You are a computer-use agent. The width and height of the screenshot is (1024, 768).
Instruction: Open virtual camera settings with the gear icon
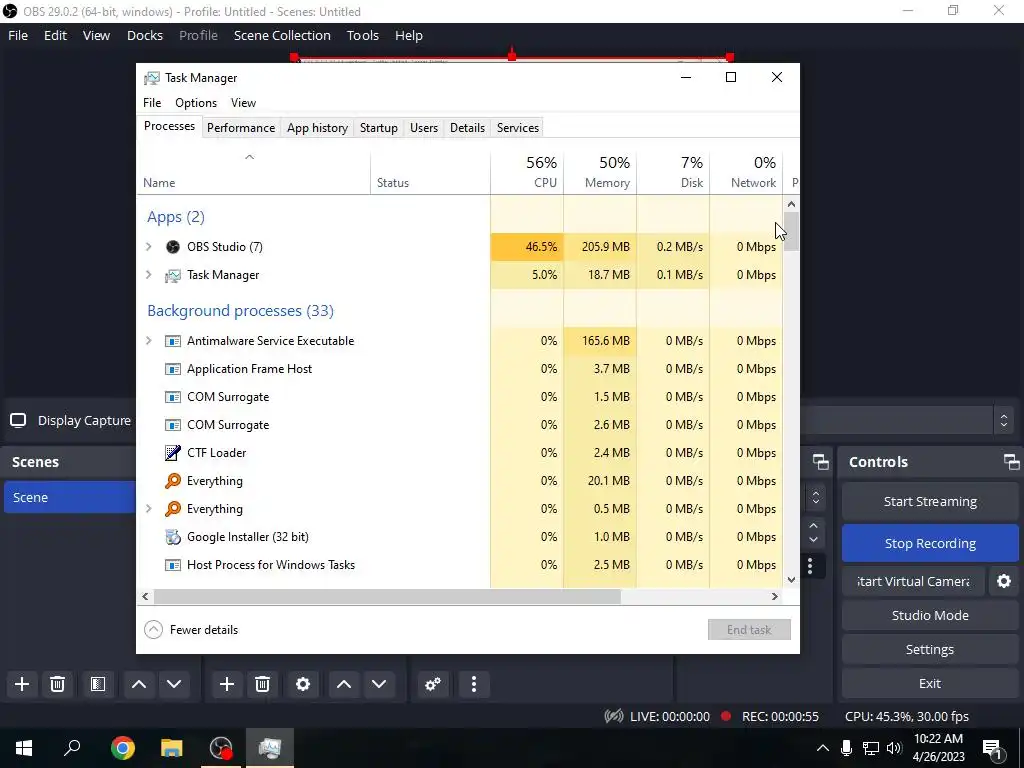tap(1004, 581)
